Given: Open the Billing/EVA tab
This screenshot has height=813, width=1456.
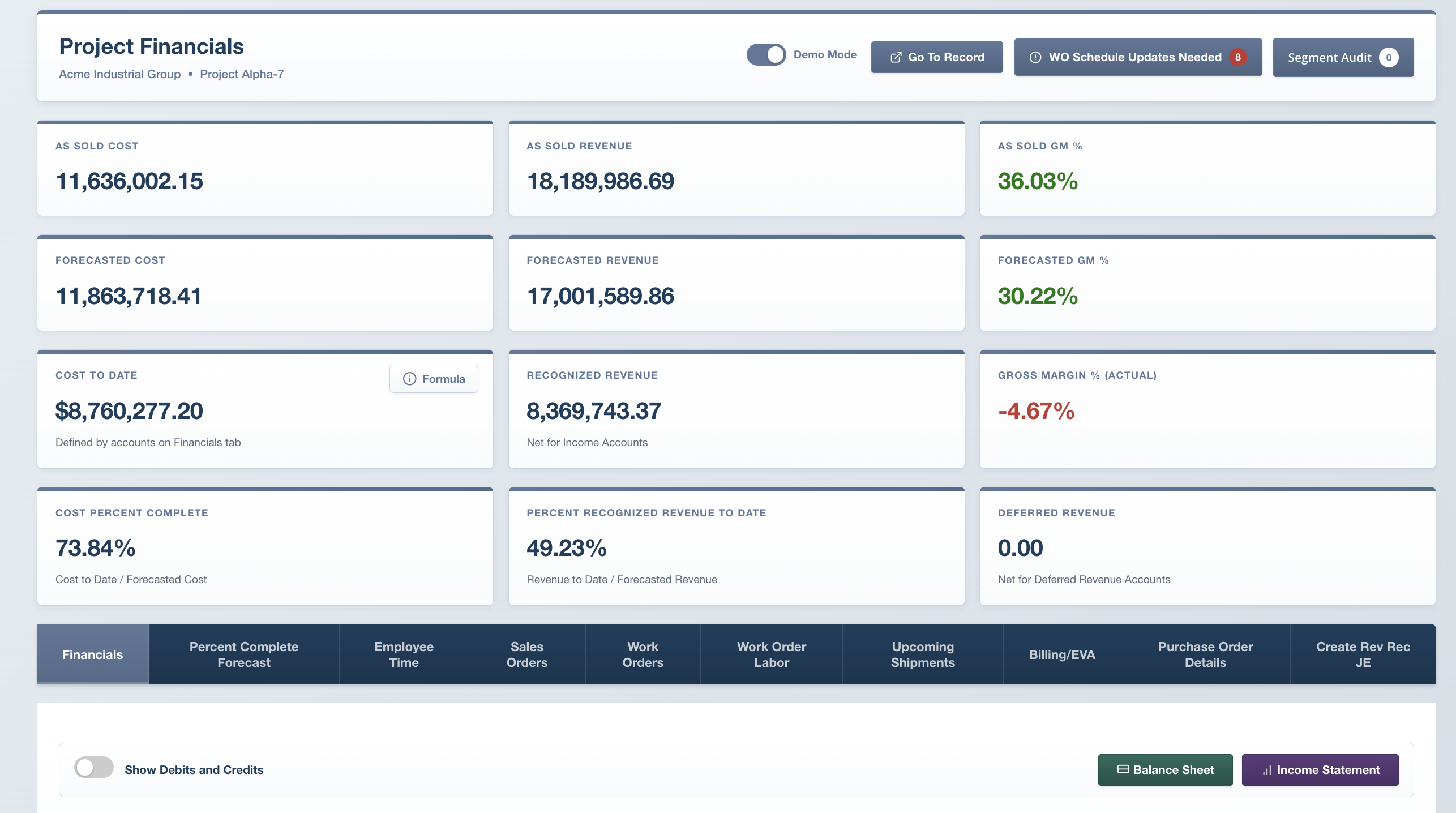Looking at the screenshot, I should [1062, 654].
